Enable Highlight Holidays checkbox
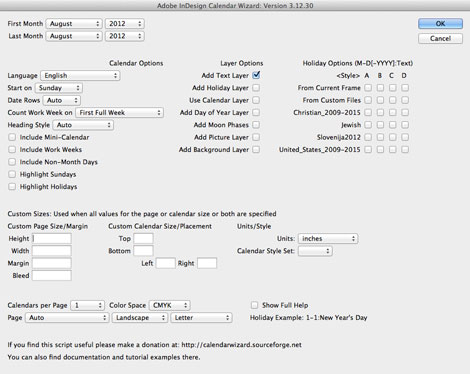 tap(12, 187)
